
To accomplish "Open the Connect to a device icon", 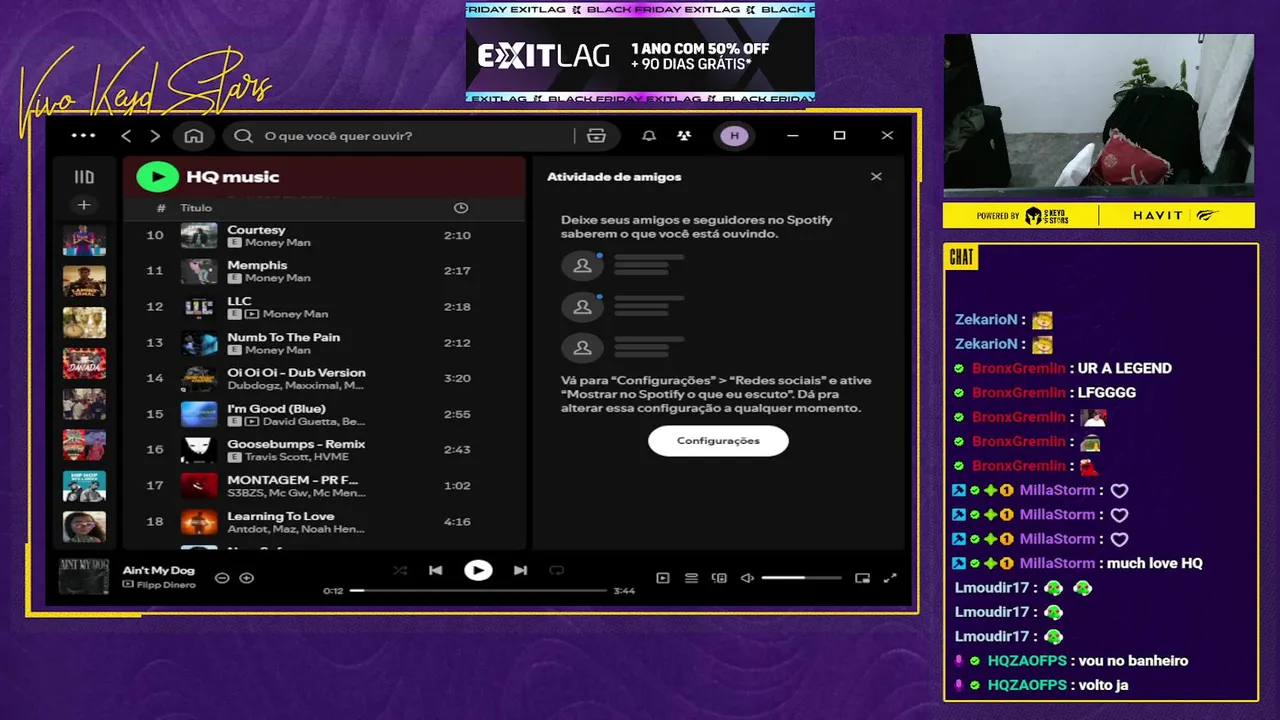I will click(x=719, y=578).
